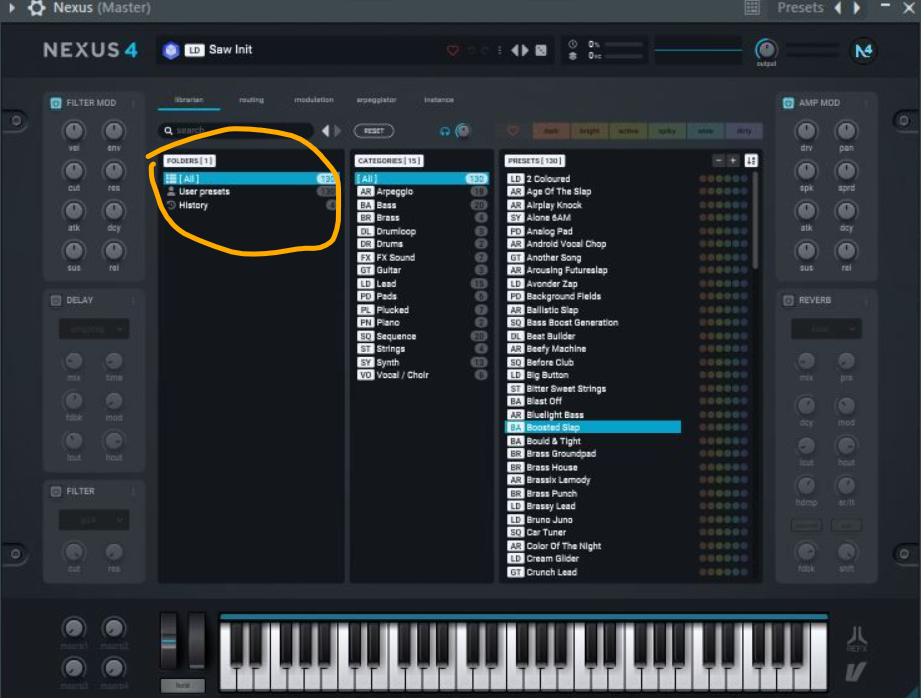Screen dimensions: 921x698
Task: Switch to the routing tab
Action: point(251,100)
